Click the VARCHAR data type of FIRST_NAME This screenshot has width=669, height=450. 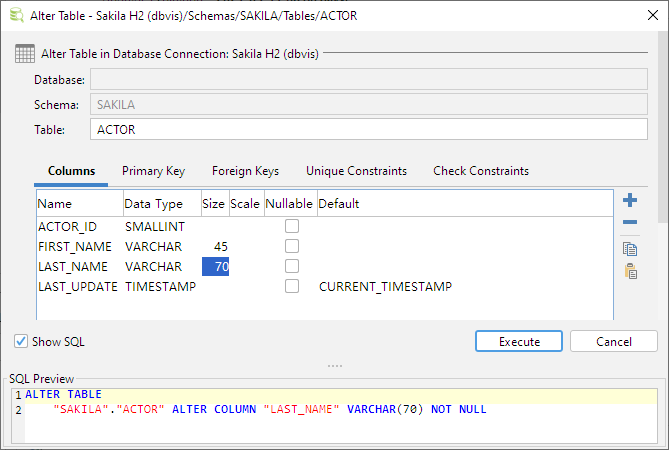click(x=153, y=247)
